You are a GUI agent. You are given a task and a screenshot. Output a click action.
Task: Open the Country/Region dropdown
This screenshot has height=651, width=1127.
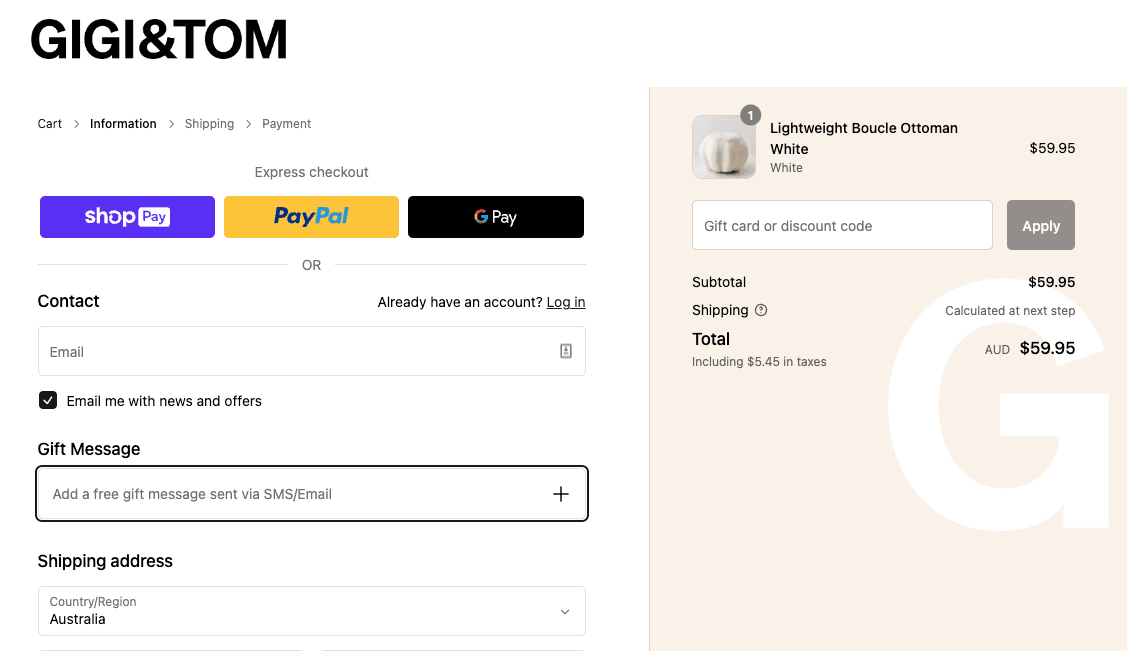coord(312,611)
